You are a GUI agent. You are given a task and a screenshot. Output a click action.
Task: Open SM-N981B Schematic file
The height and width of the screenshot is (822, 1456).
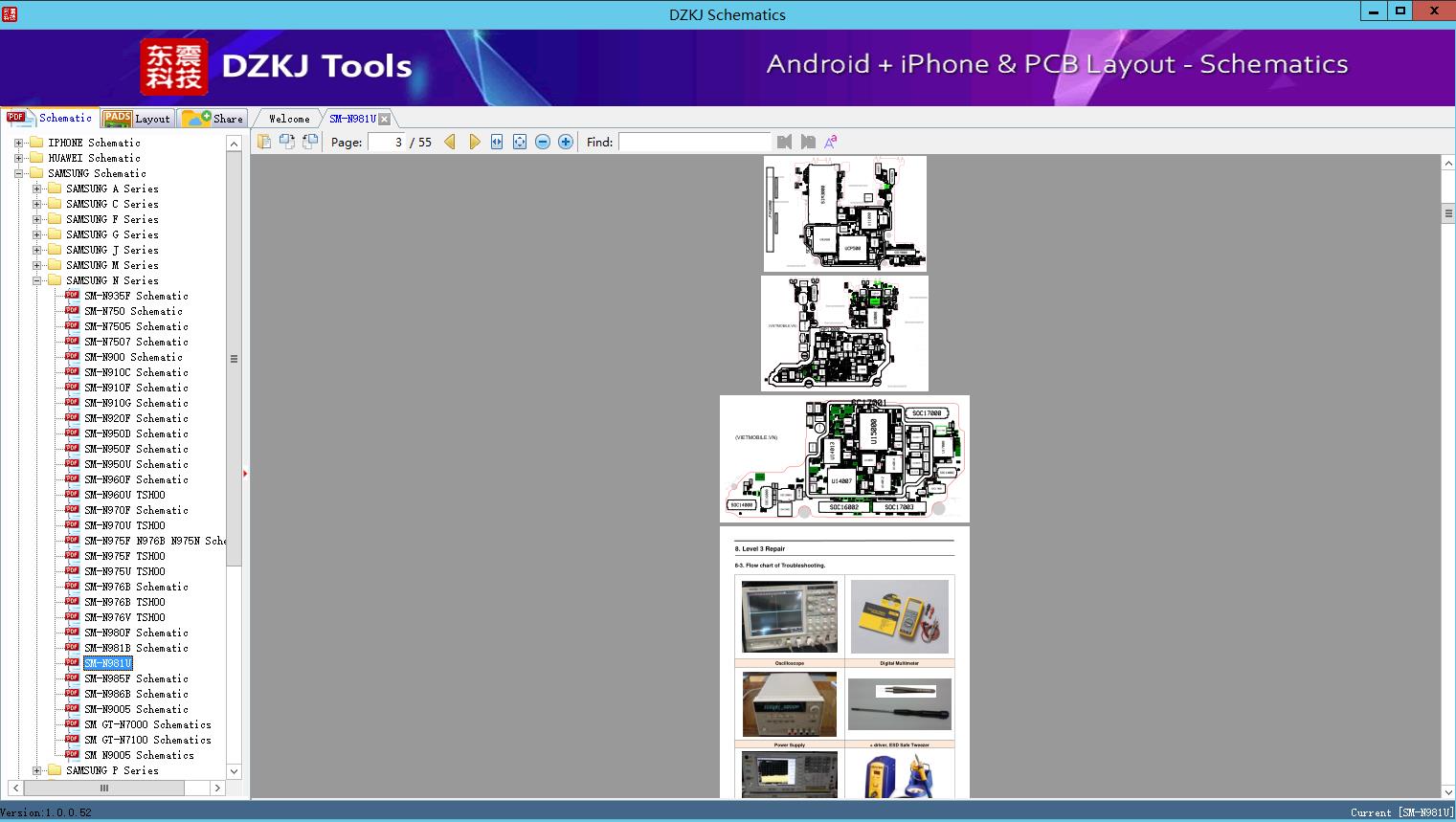tap(136, 648)
